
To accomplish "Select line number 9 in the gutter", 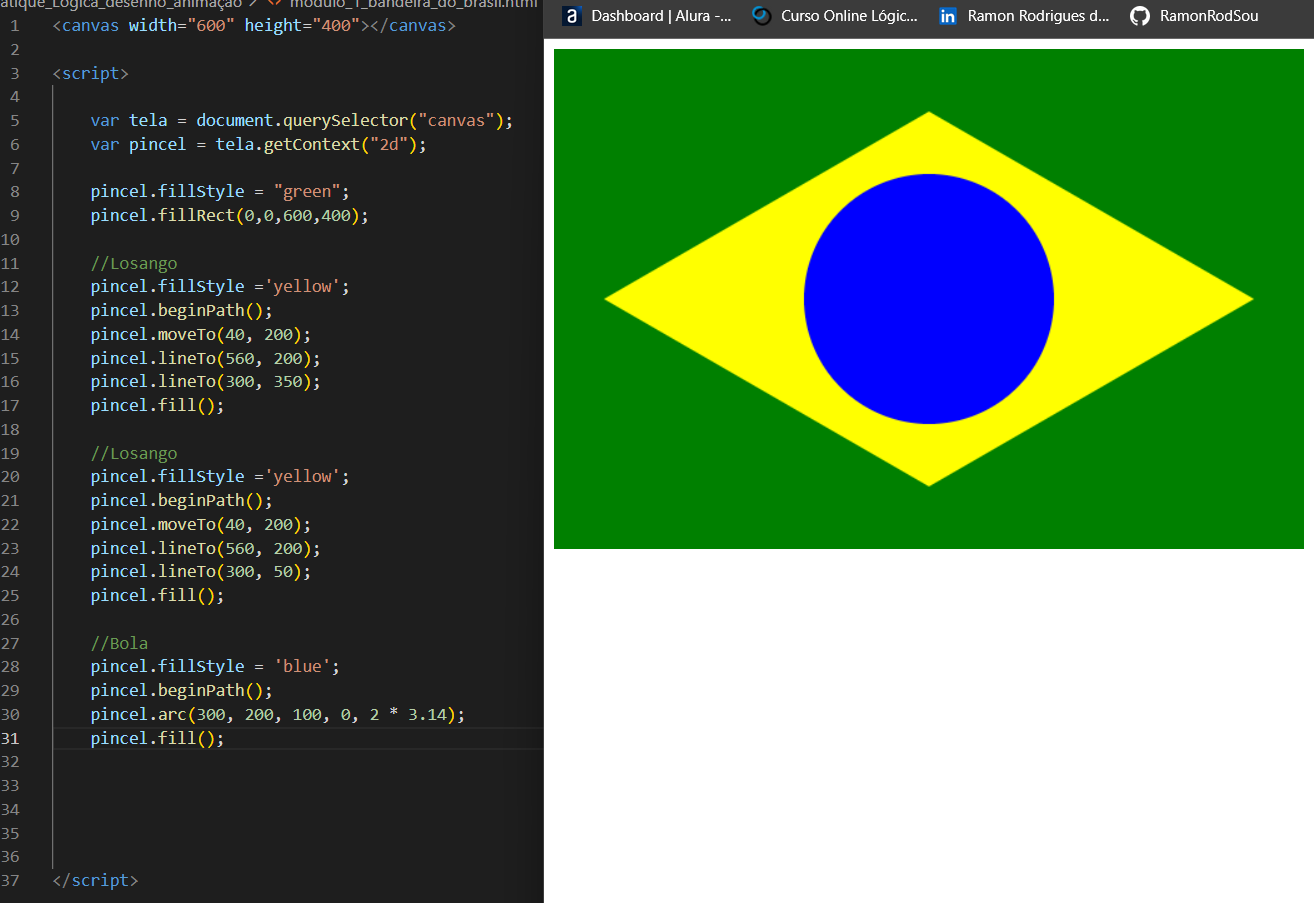I will pyautogui.click(x=14, y=215).
